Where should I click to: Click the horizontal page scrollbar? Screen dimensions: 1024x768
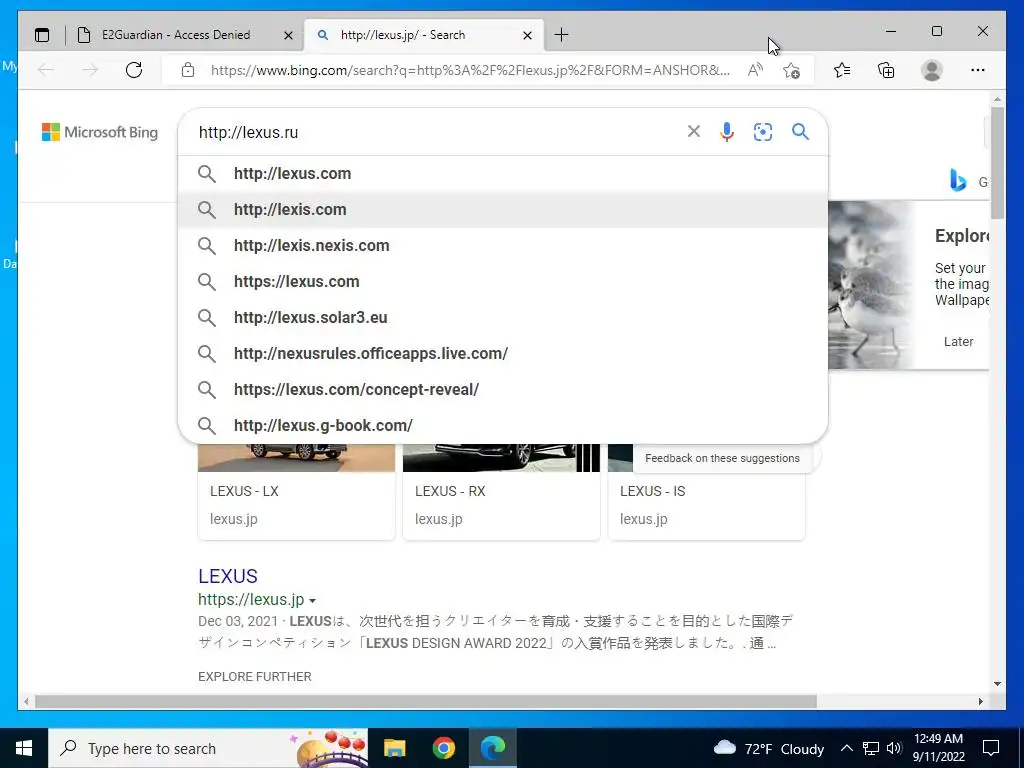coord(426,701)
